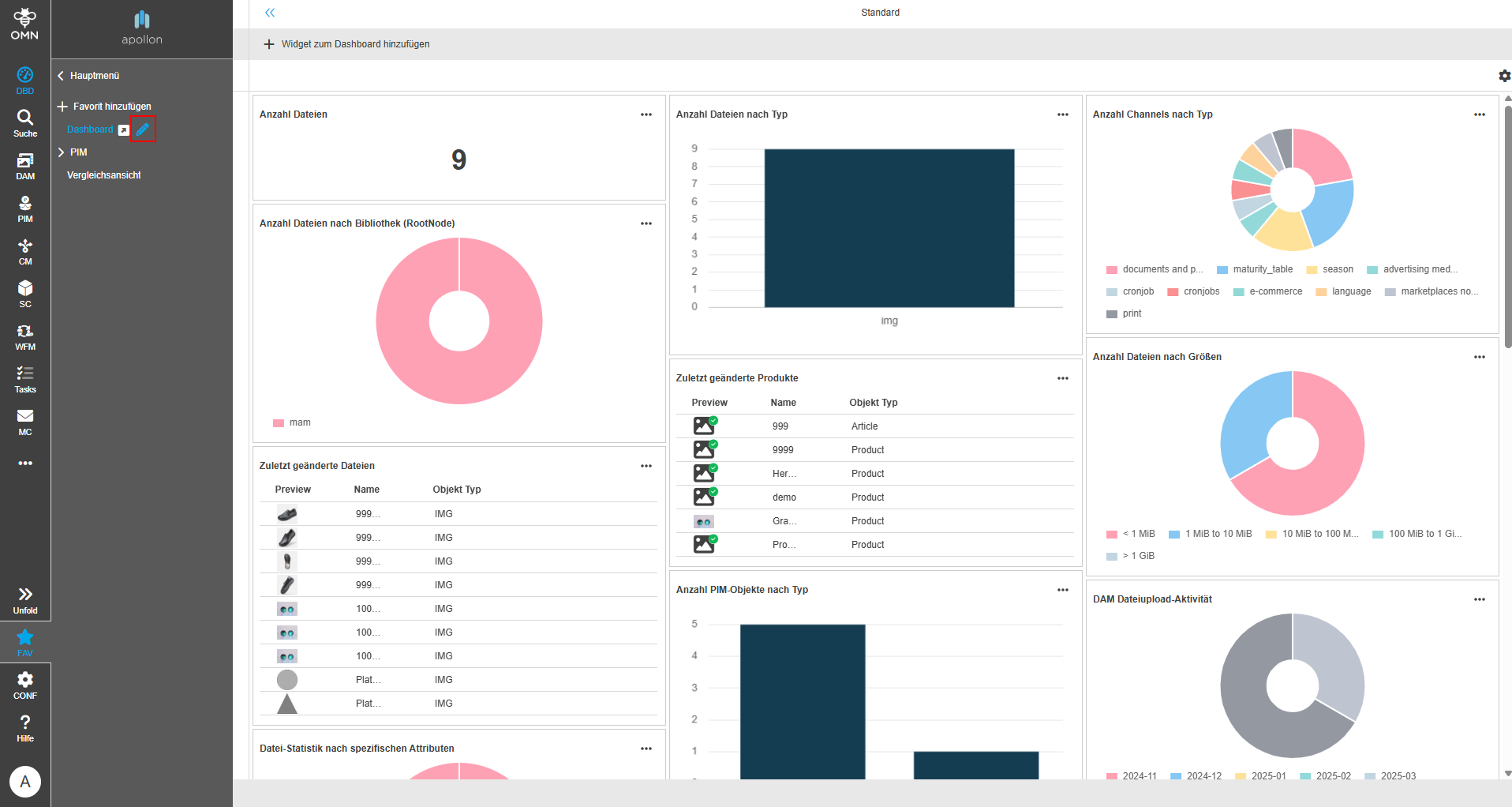This screenshot has height=807, width=1512.
Task: Open the CM module in sidebar
Action: tap(25, 251)
